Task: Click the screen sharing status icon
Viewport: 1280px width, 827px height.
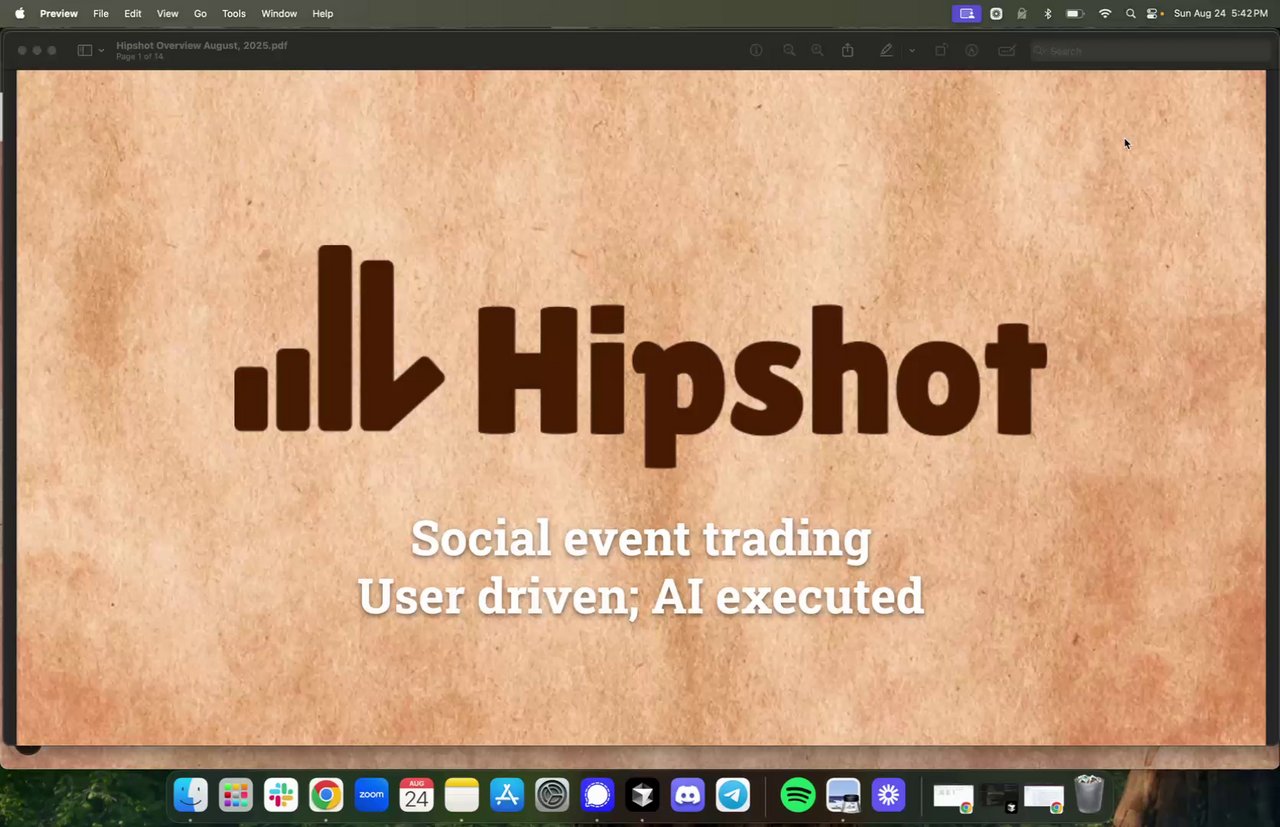Action: [966, 13]
